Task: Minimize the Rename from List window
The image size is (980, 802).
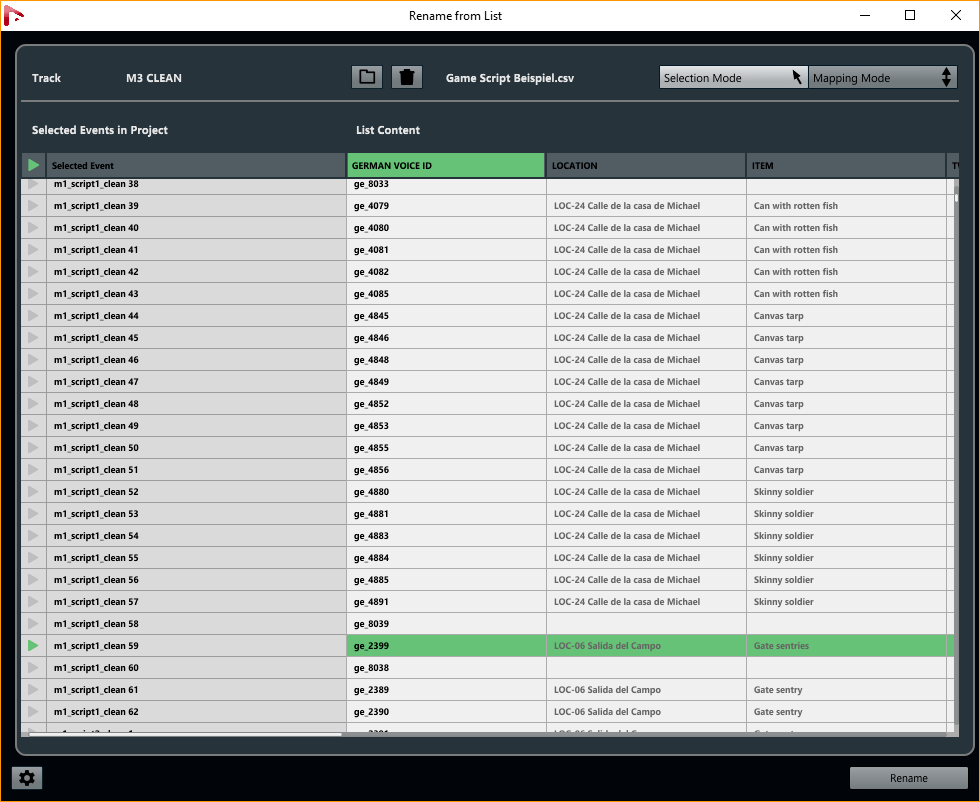Action: pos(865,15)
